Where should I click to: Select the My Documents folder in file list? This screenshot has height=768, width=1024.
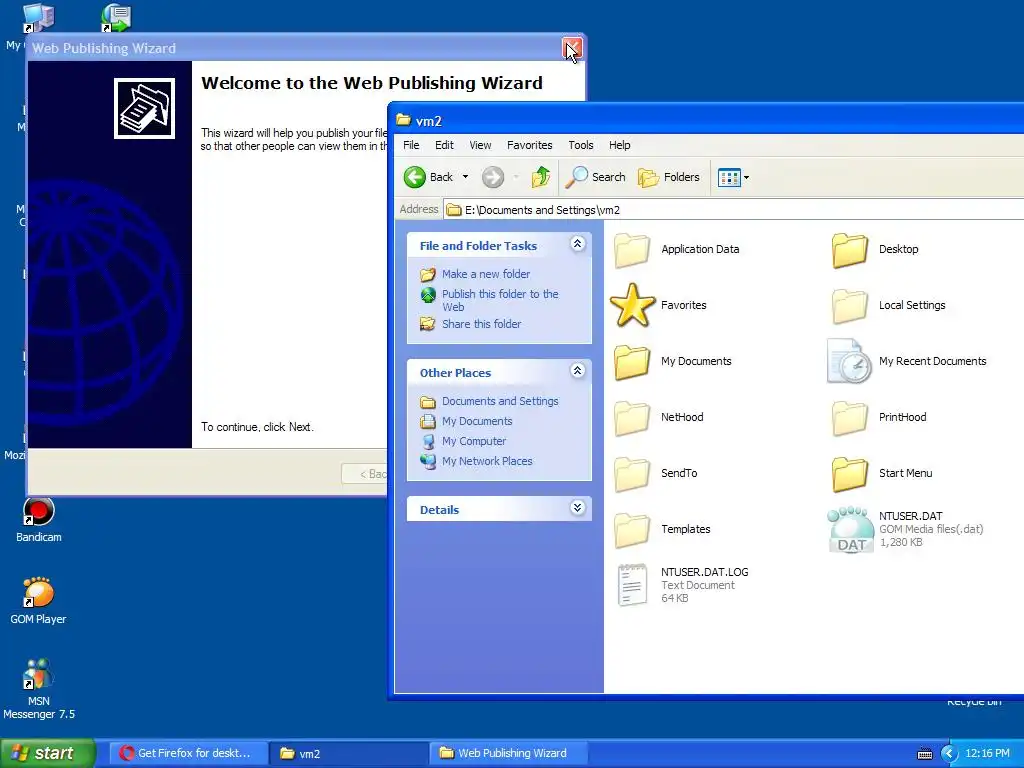coord(632,362)
